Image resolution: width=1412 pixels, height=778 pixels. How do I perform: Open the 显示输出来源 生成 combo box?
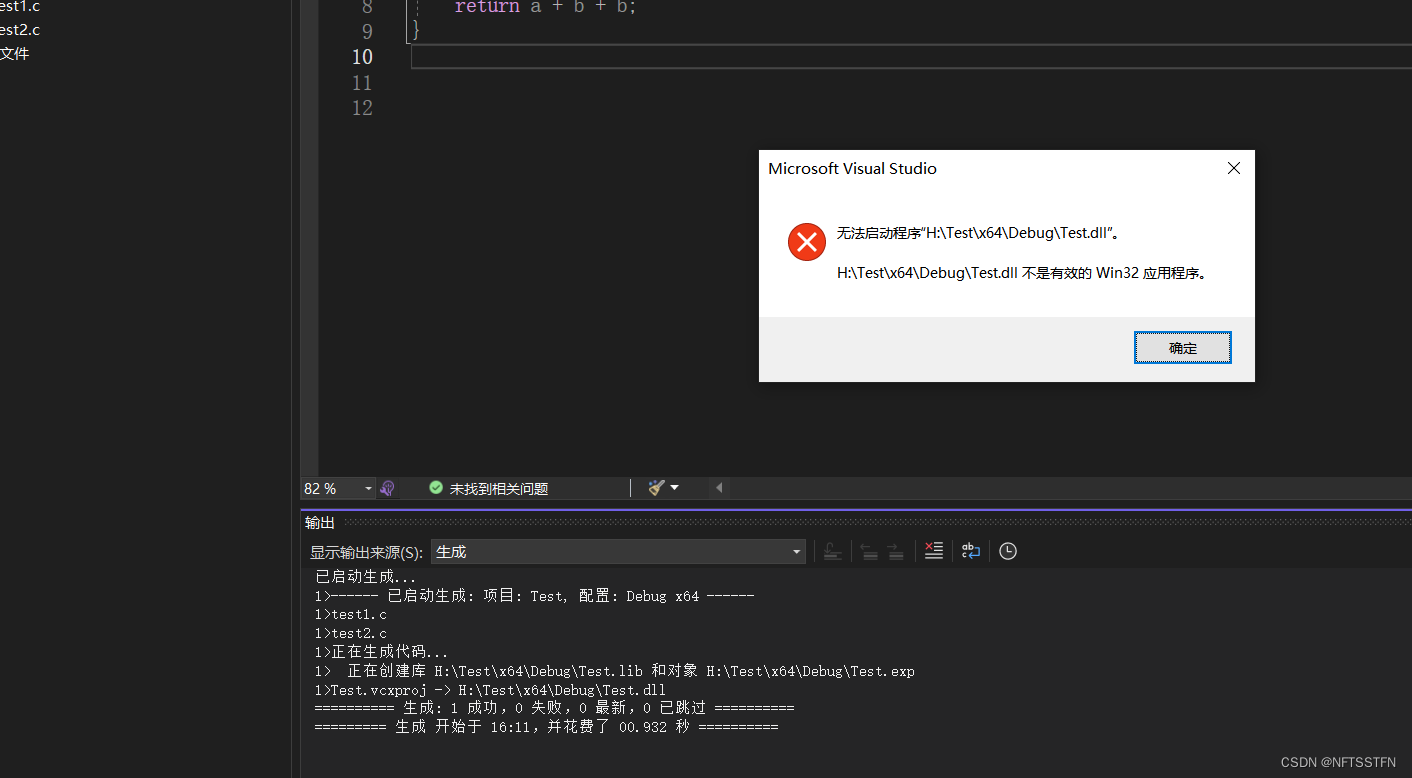tap(618, 552)
